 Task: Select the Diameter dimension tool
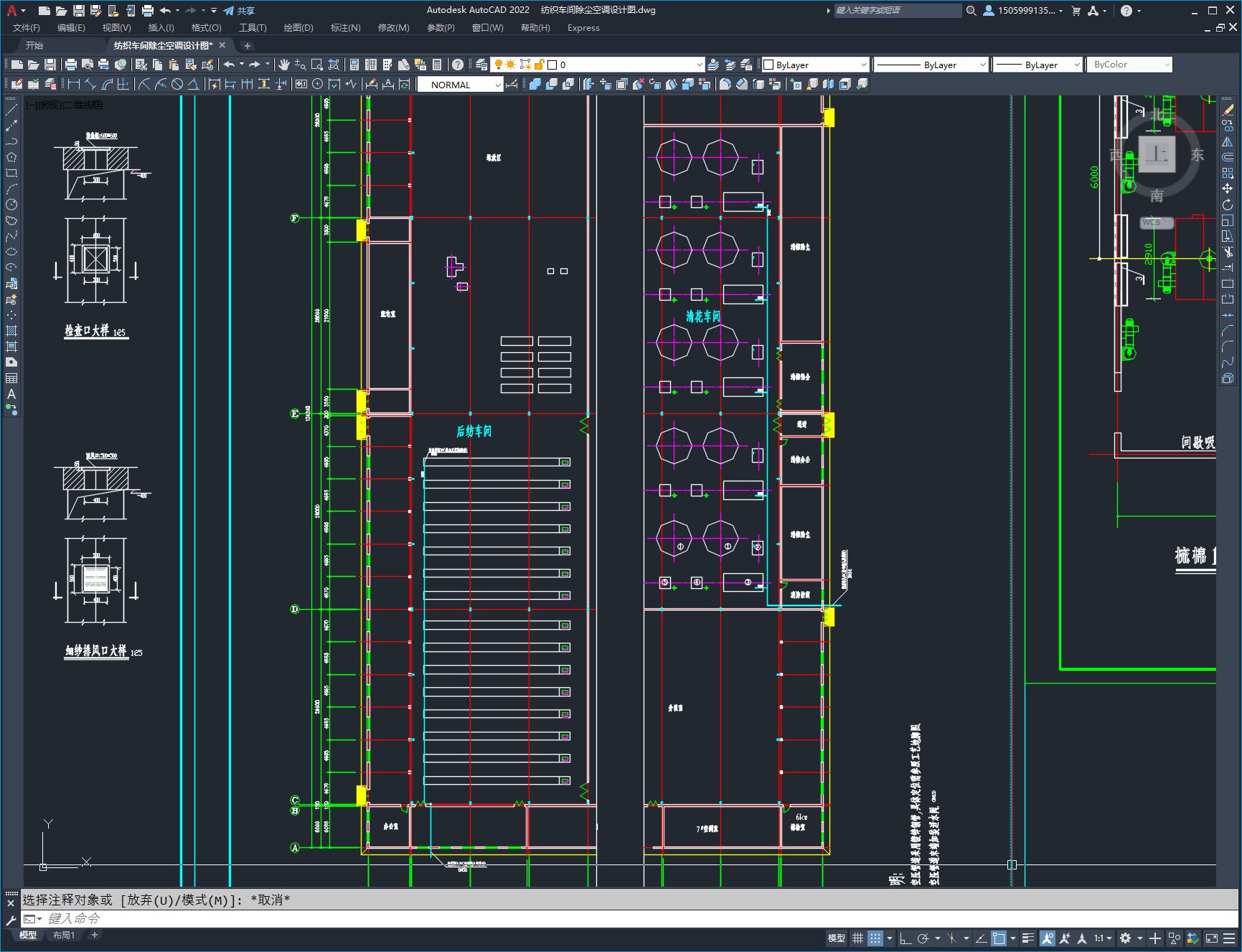click(177, 84)
